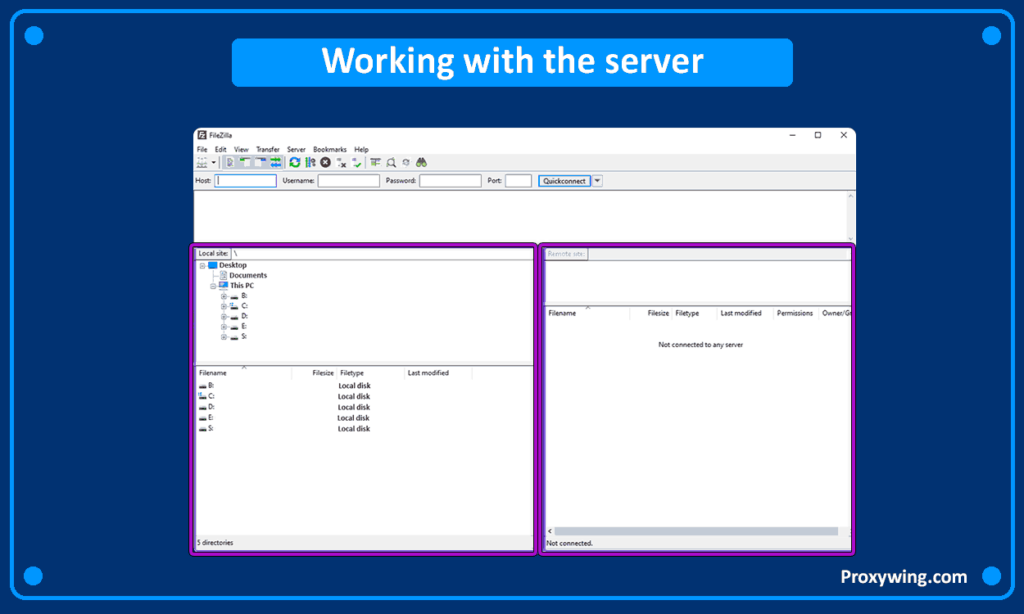Image resolution: width=1024 pixels, height=614 pixels.
Task: Minimize the FileZilla window
Action: click(x=792, y=135)
